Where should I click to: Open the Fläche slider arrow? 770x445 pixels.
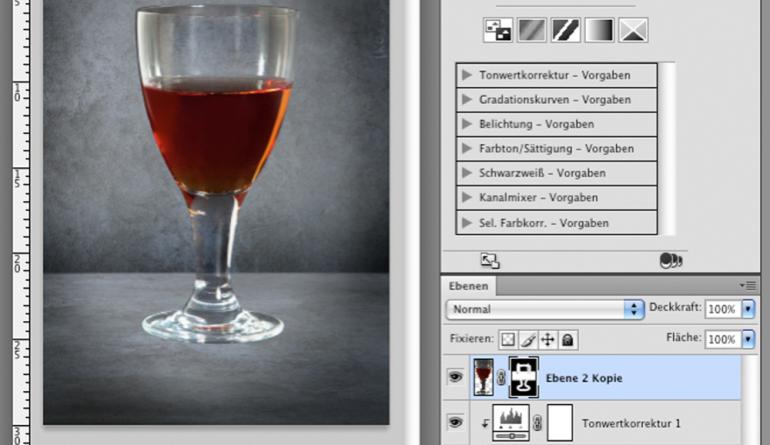[748, 339]
